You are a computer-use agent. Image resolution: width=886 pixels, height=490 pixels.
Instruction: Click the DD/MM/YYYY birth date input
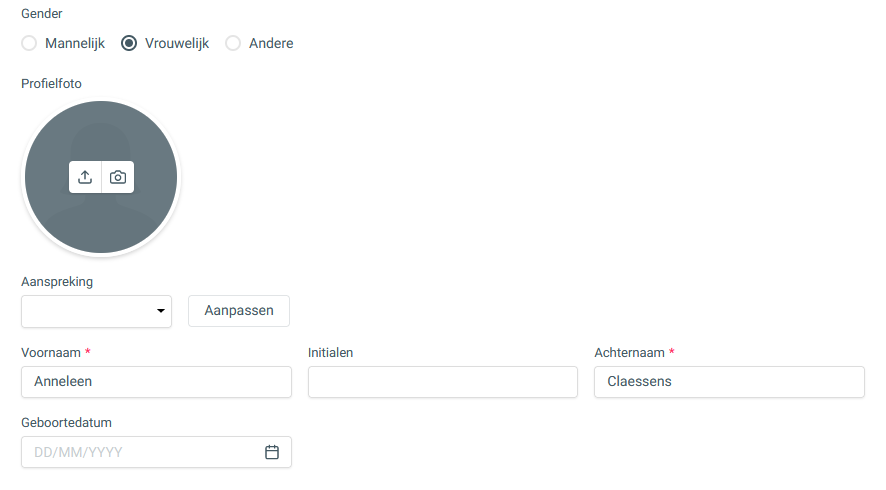(x=140, y=452)
